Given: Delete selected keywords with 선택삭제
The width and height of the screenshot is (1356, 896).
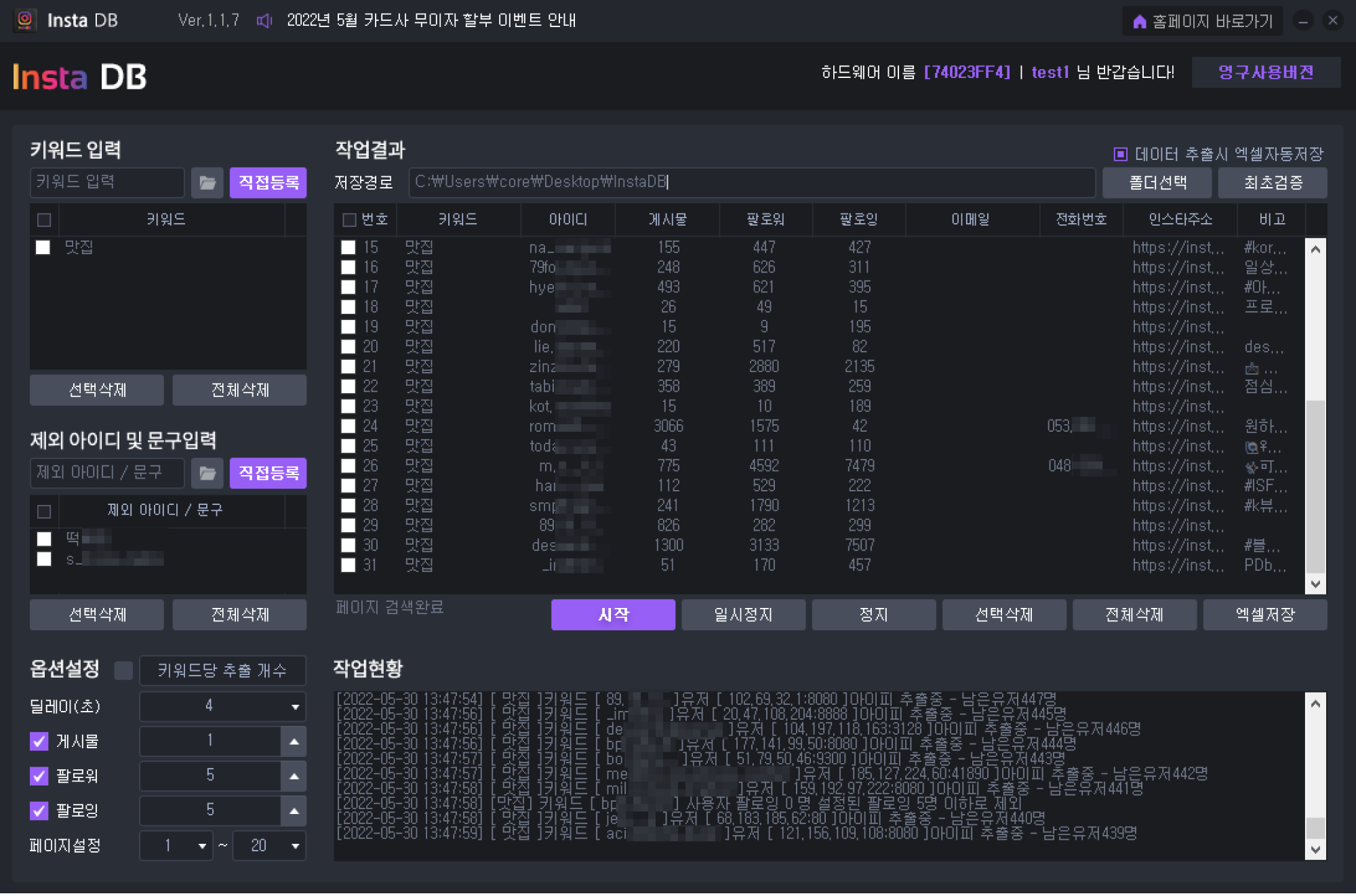Looking at the screenshot, I should pos(97,390).
